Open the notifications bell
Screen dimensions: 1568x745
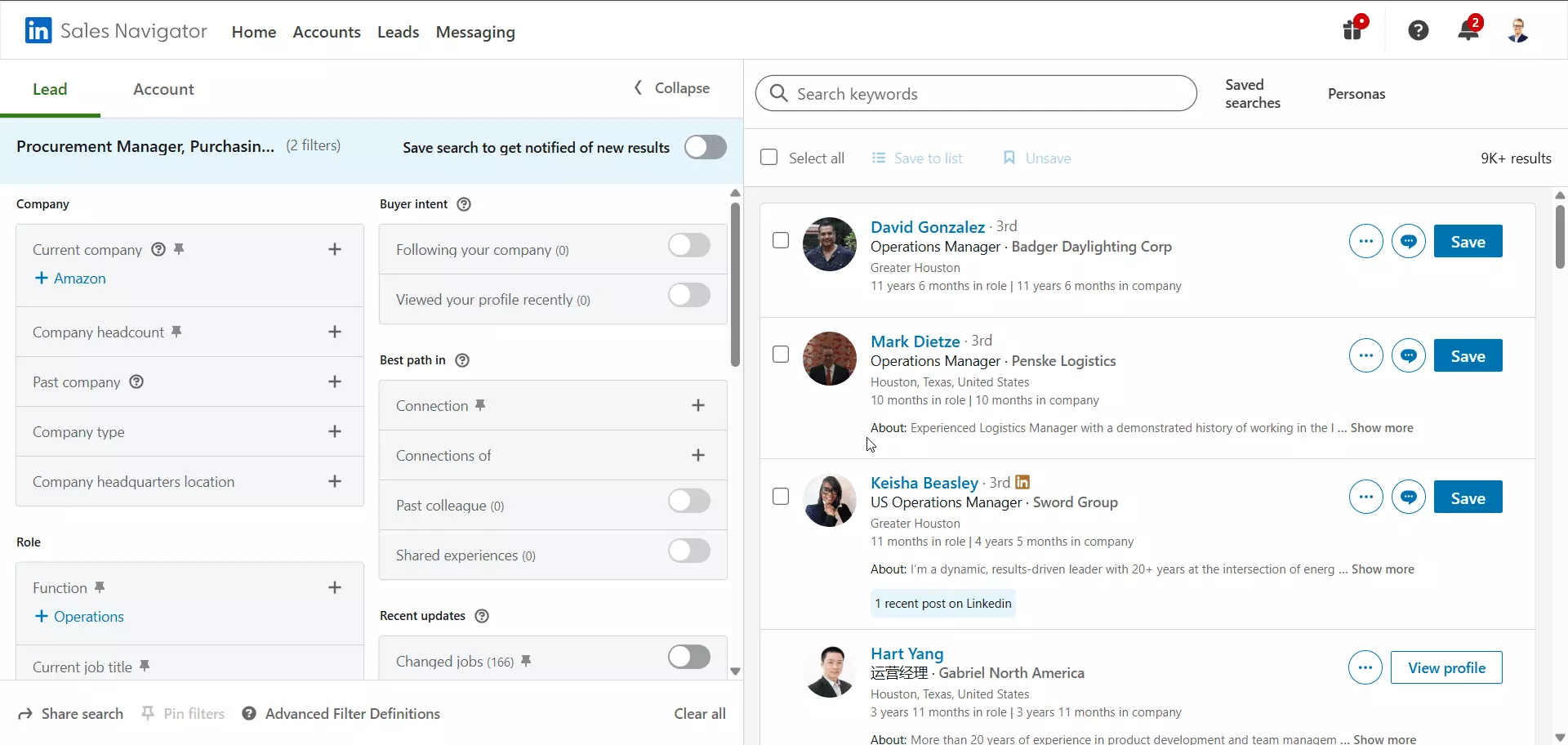1468,29
